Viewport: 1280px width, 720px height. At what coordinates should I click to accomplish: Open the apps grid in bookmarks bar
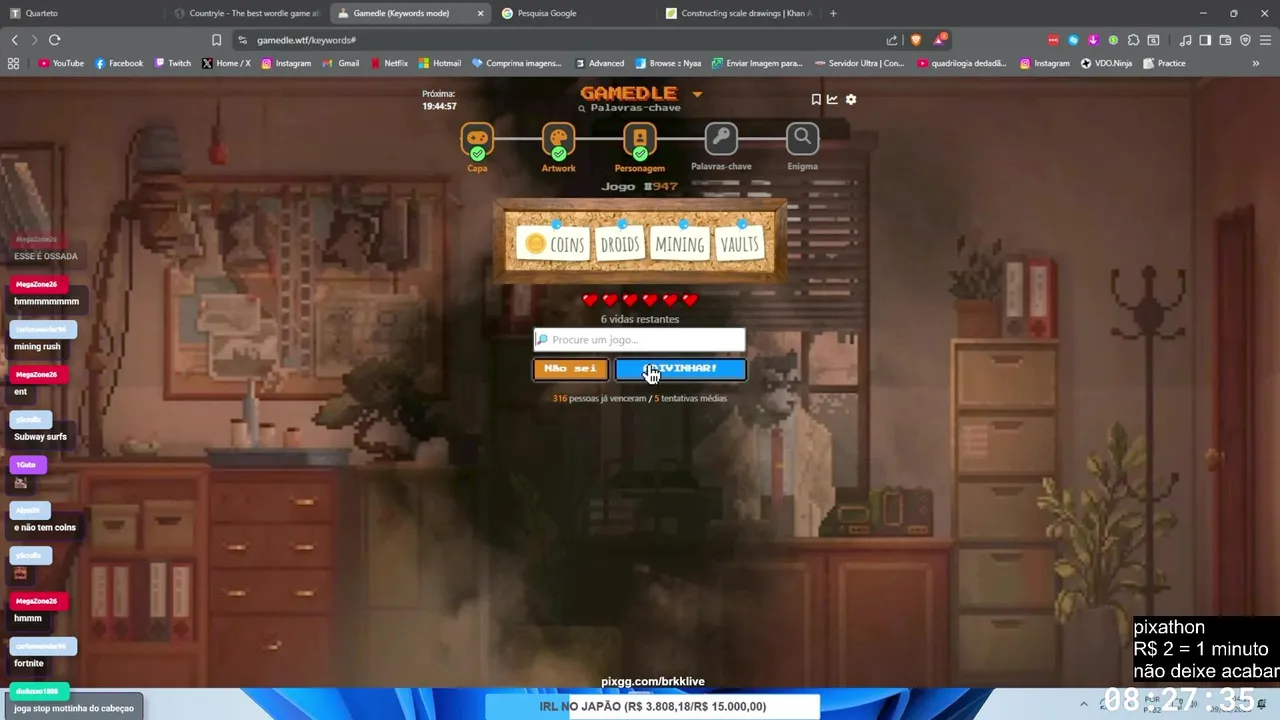(13, 63)
